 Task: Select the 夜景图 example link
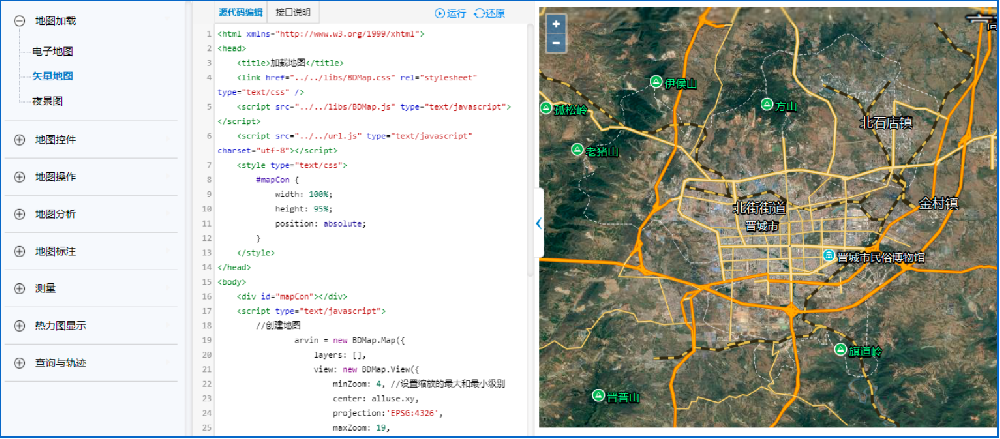tap(48, 100)
